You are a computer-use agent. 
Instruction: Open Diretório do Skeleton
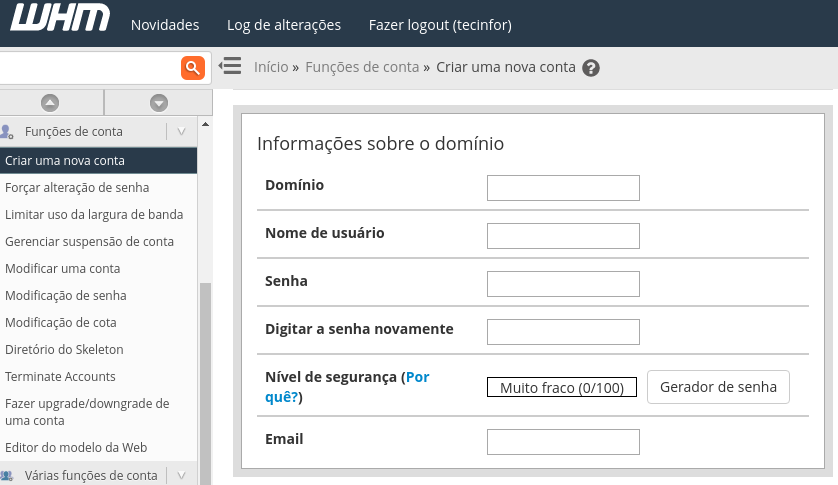pyautogui.click(x=64, y=350)
